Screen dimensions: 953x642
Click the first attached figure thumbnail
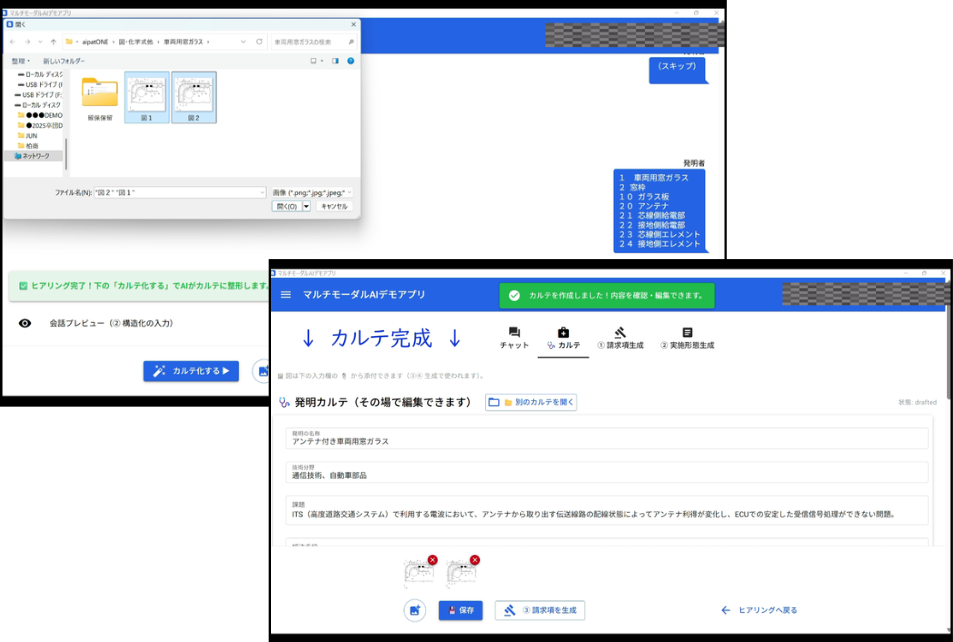point(419,575)
